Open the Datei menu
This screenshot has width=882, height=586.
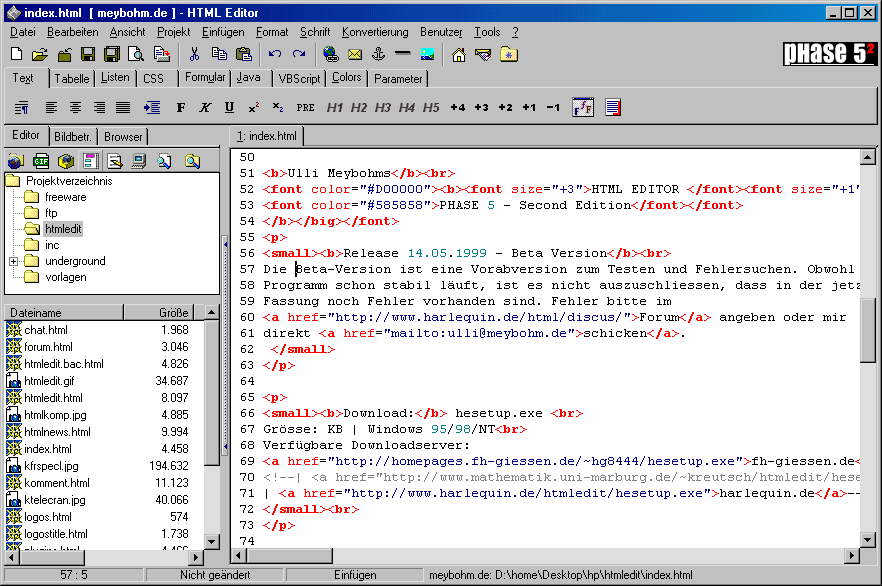[x=23, y=32]
